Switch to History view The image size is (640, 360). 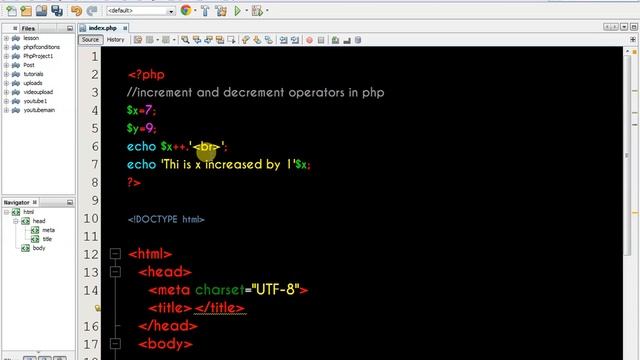pyautogui.click(x=115, y=40)
